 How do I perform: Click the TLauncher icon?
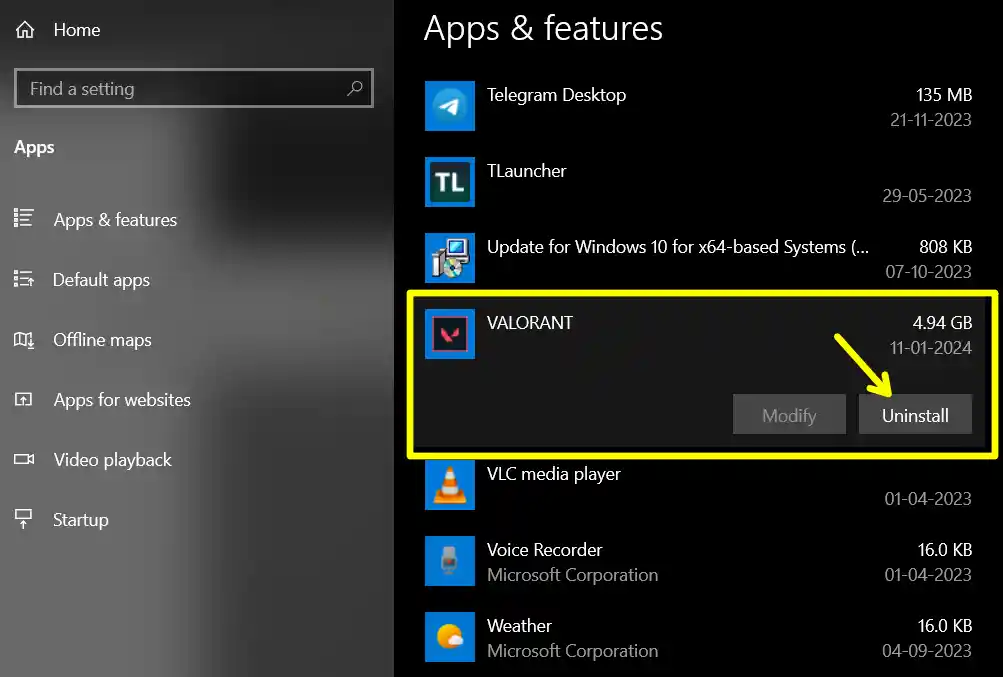click(449, 183)
